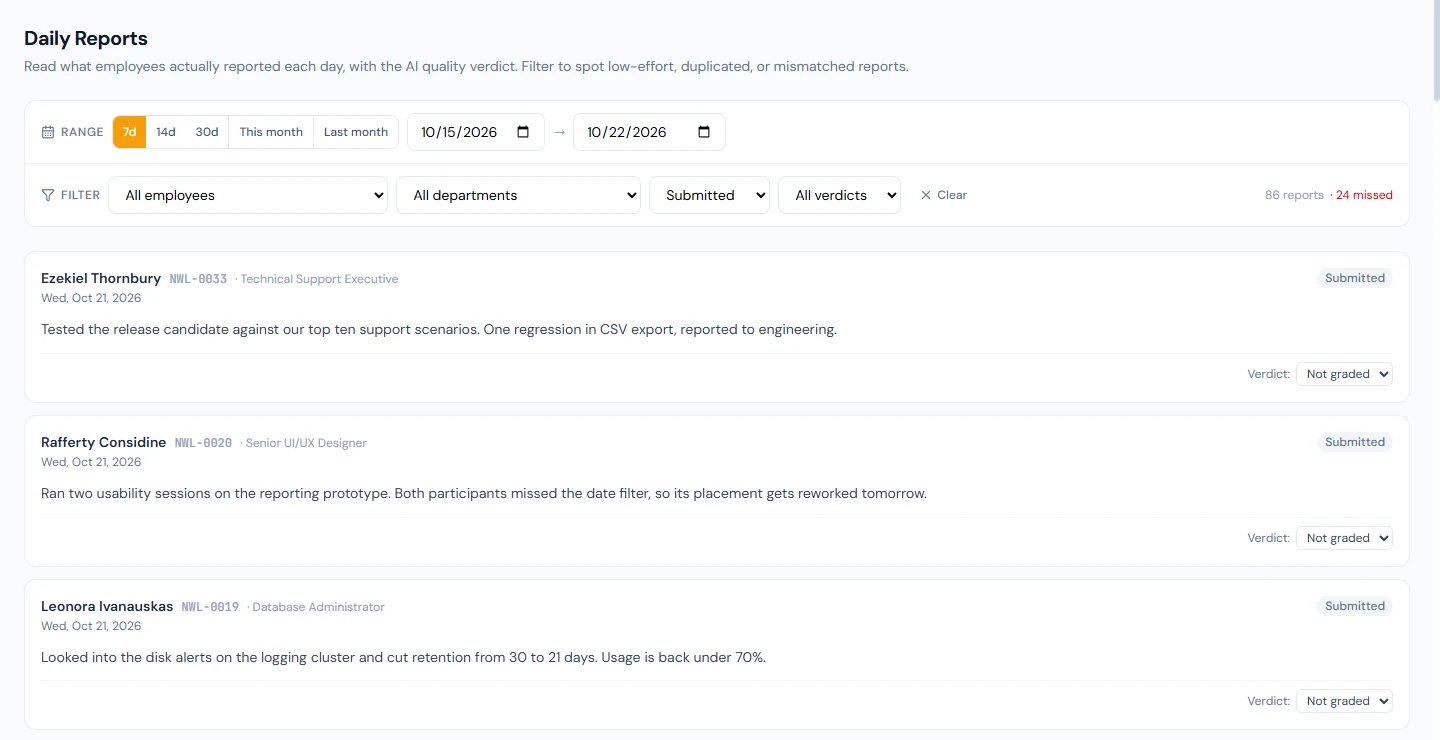Select the 30d range option
Image resolution: width=1440 pixels, height=740 pixels.
[x=207, y=132]
